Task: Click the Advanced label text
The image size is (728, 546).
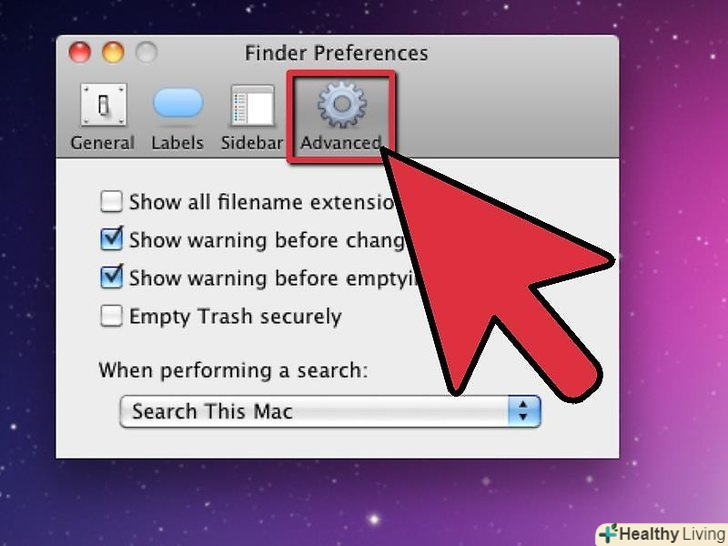Action: point(341,143)
